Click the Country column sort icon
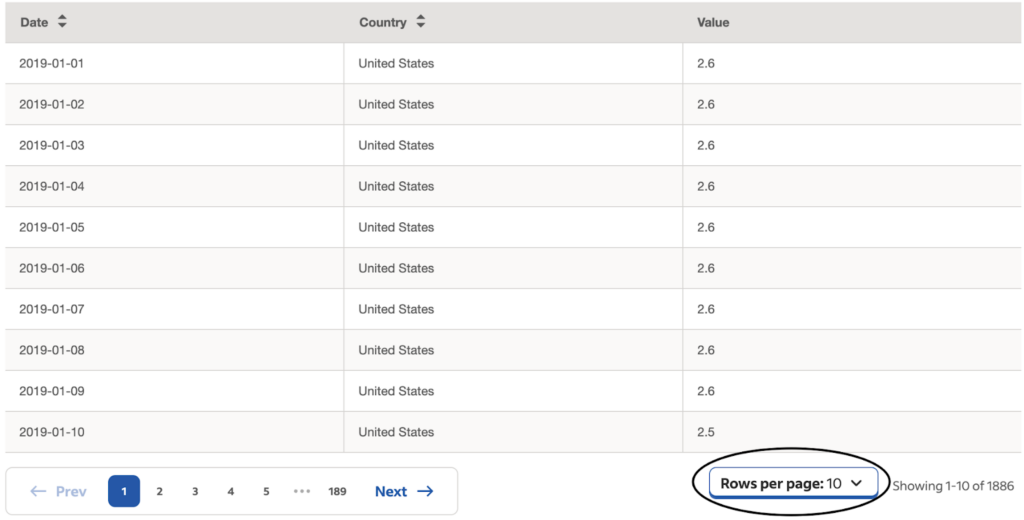1024x520 pixels. (421, 22)
